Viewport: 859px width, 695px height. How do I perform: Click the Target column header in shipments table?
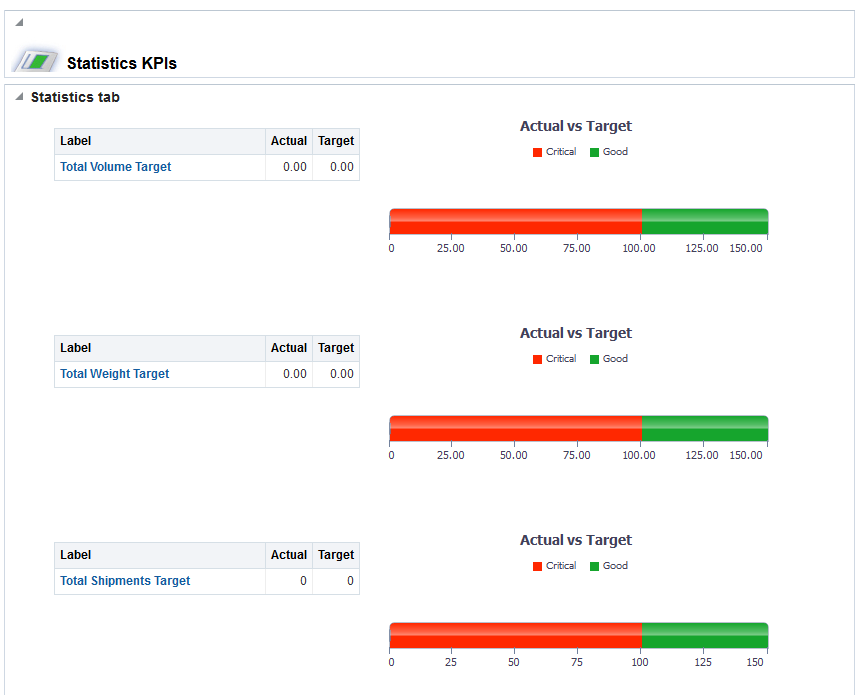coord(336,555)
